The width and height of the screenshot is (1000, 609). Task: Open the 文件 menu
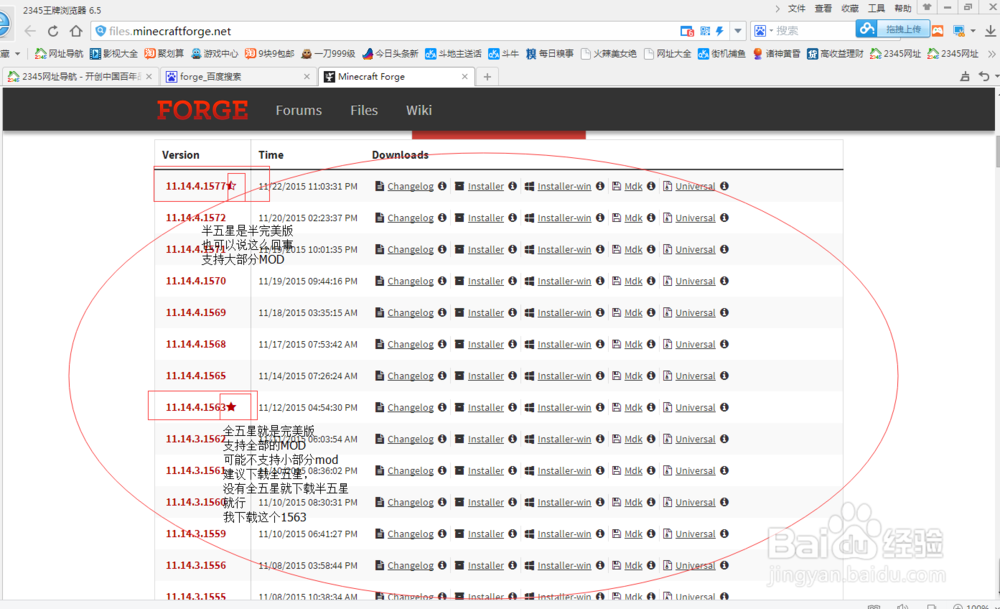point(797,8)
